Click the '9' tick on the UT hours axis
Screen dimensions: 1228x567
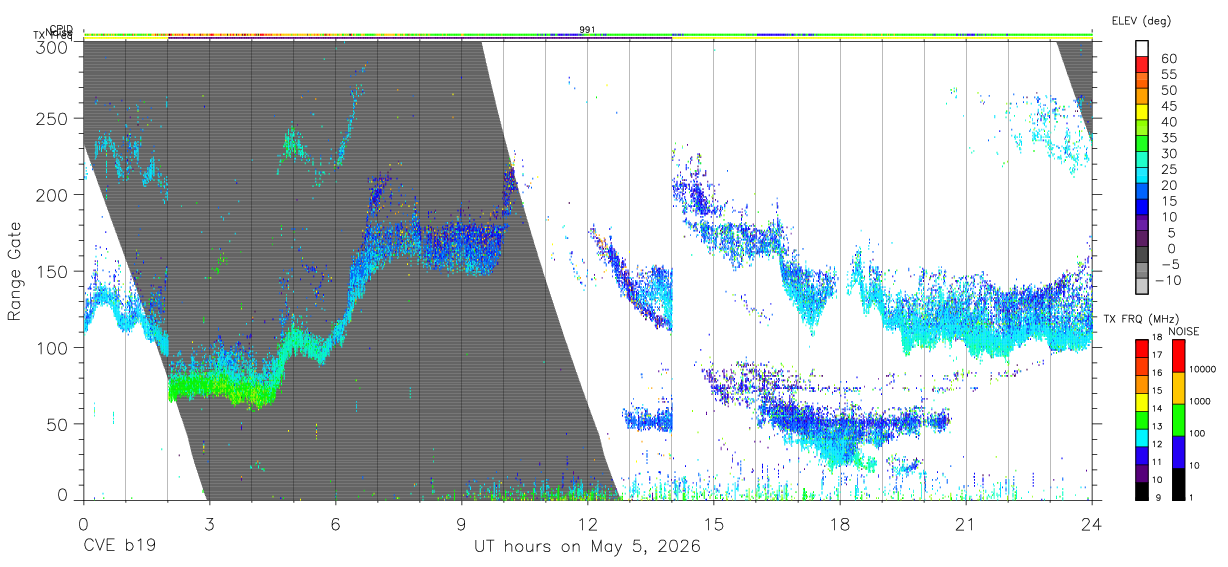coord(461,523)
